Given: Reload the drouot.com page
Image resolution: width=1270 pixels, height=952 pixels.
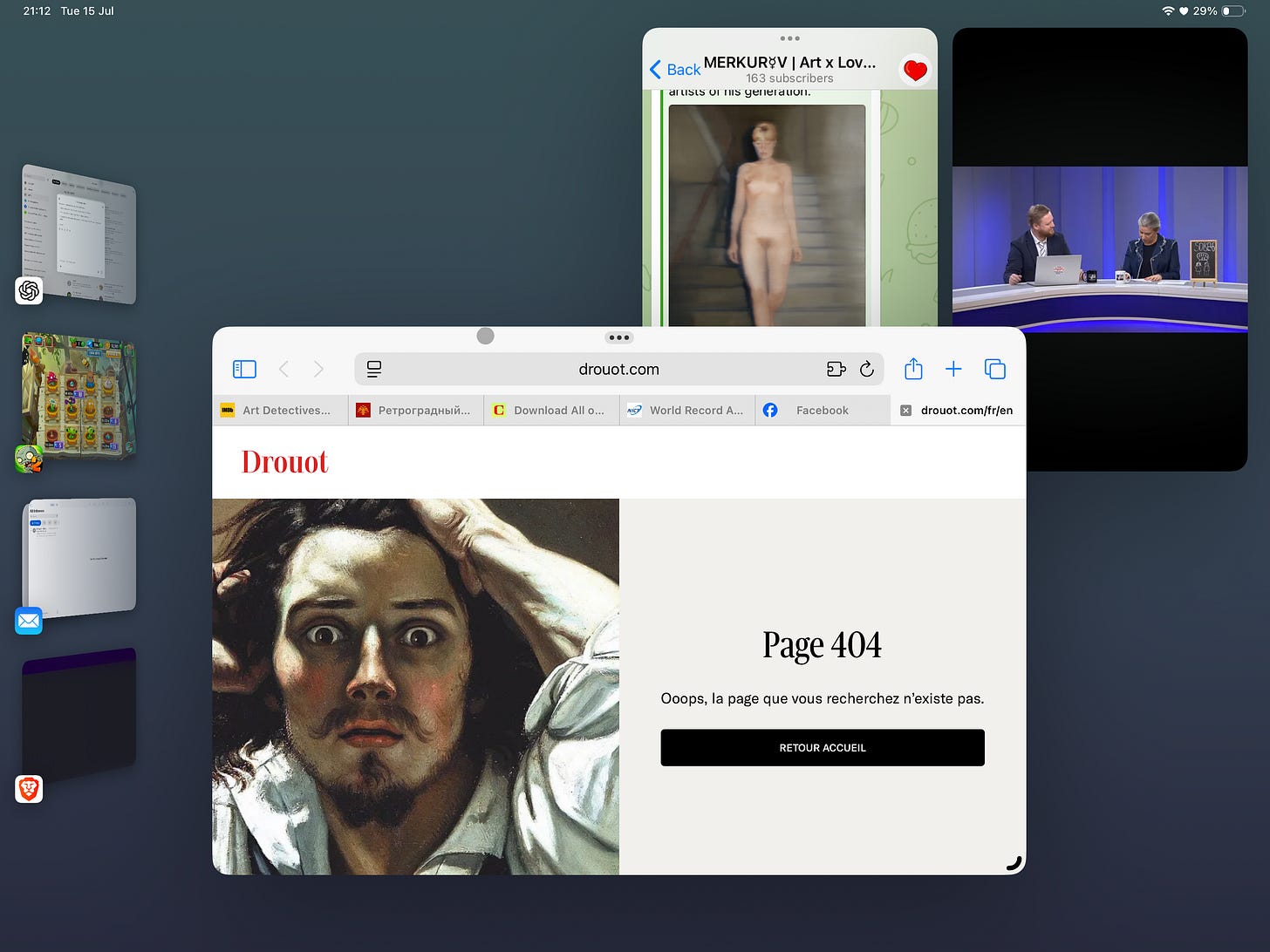Looking at the screenshot, I should point(866,370).
